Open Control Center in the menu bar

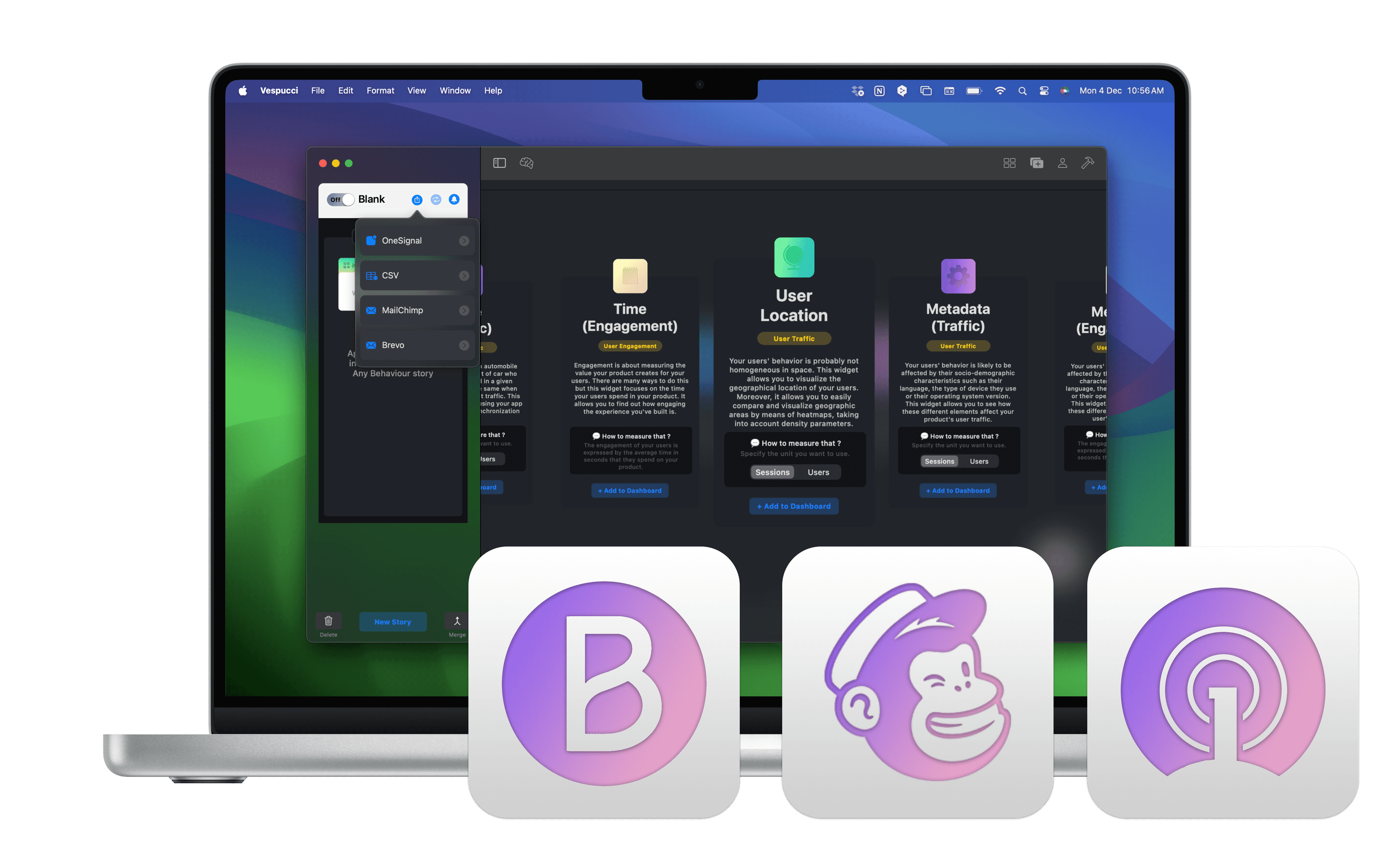[1044, 91]
